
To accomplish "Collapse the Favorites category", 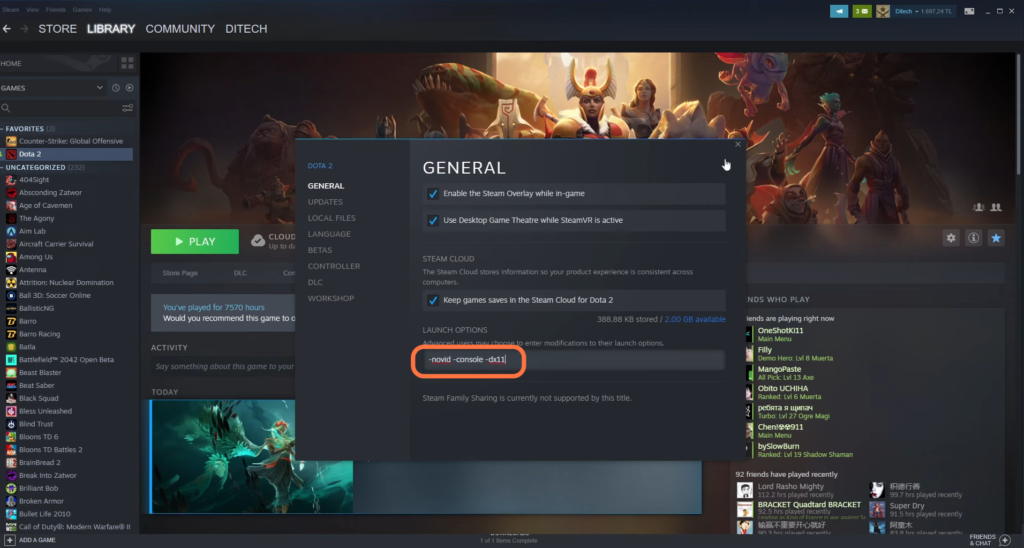I will click(x=3, y=129).
